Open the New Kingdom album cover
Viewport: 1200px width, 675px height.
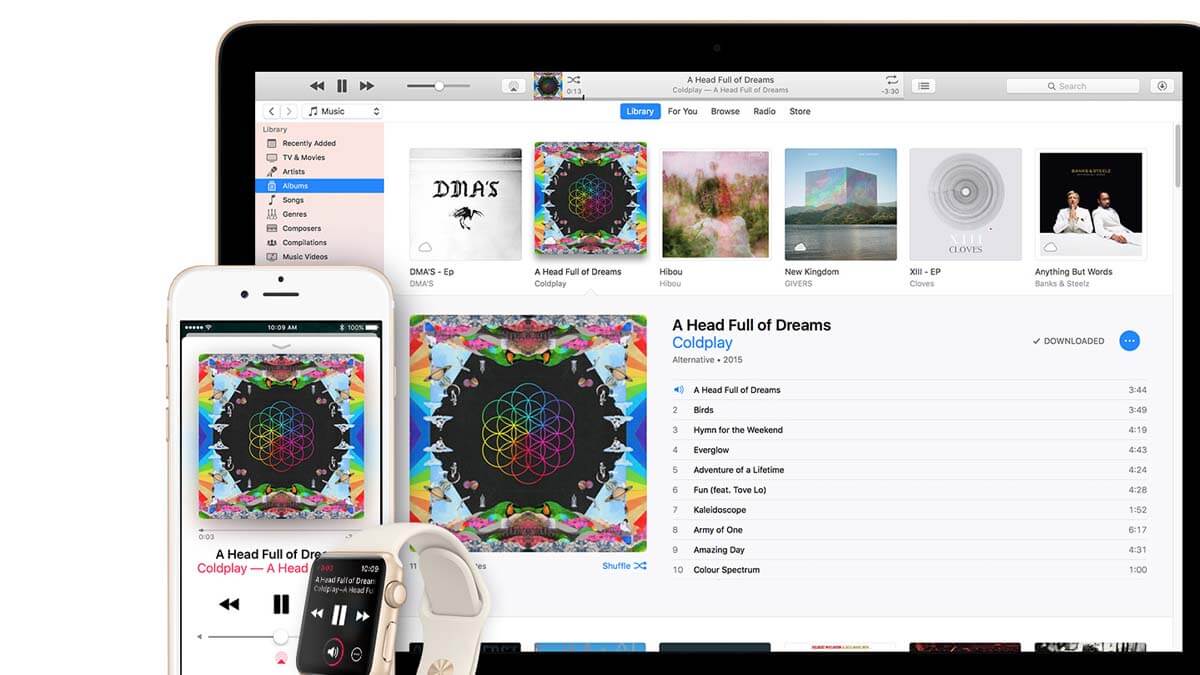pyautogui.click(x=841, y=204)
